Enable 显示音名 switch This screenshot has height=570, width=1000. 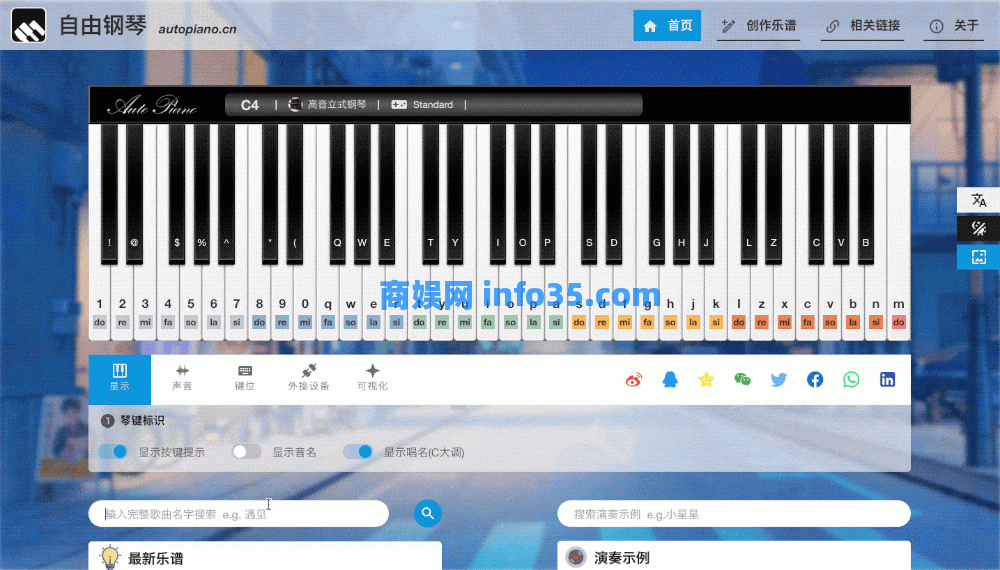click(246, 451)
